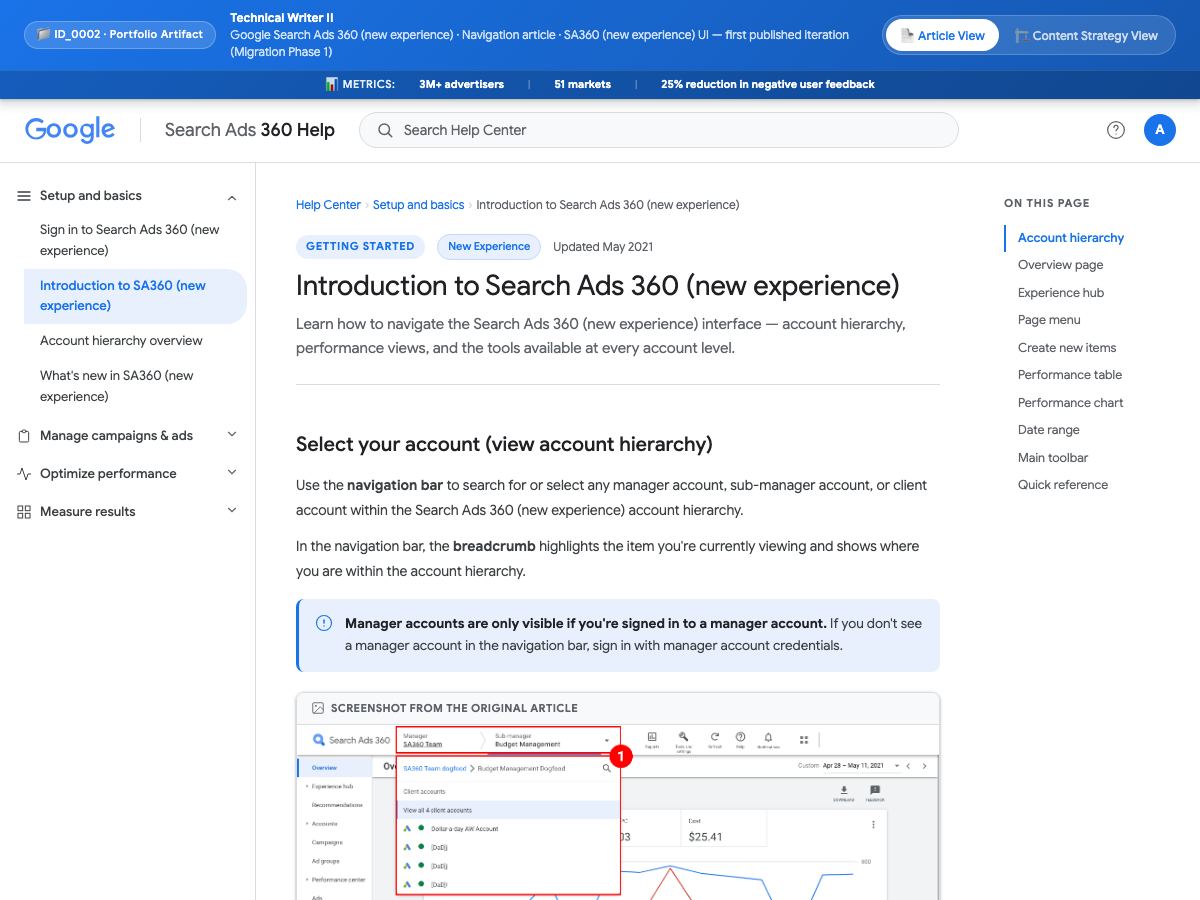Click the document icon on Article View
This screenshot has height=900, width=1200.
908,35
